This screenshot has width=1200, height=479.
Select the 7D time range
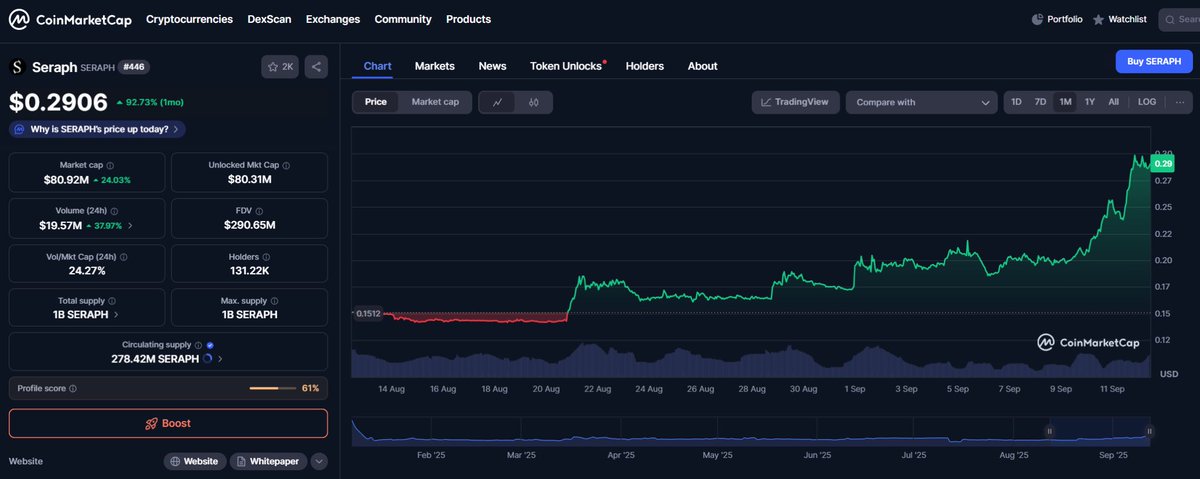(1040, 102)
